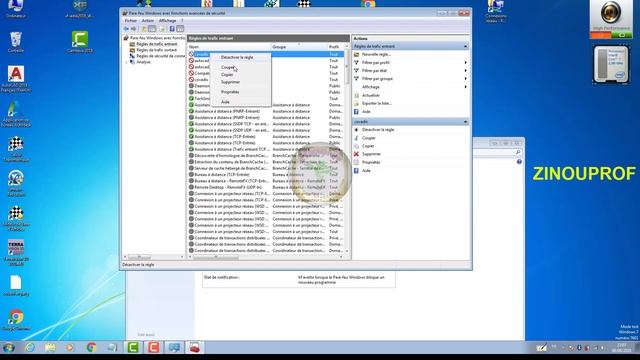
Task: Click the folder-up toolbar icon
Action: coord(144,29)
